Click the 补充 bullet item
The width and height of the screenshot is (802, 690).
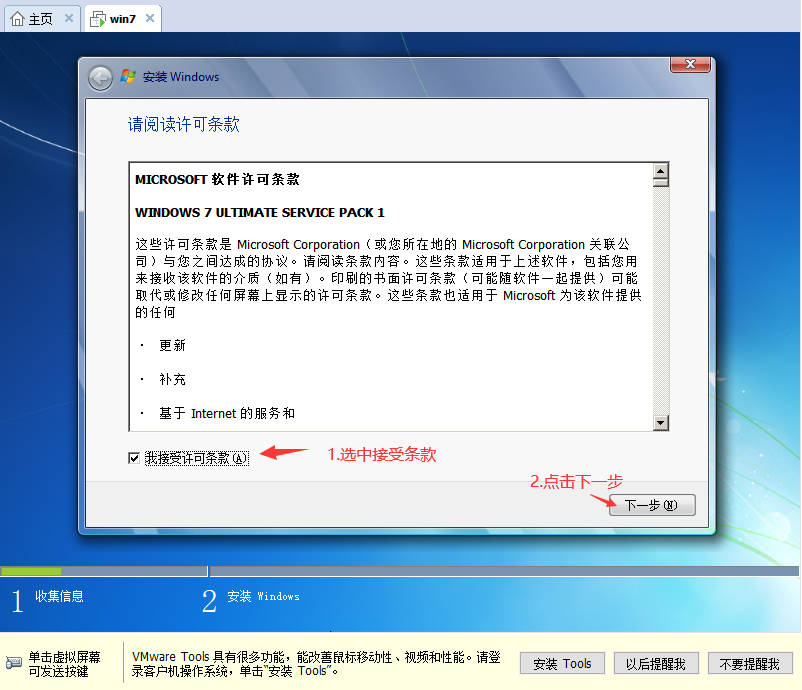[x=172, y=380]
